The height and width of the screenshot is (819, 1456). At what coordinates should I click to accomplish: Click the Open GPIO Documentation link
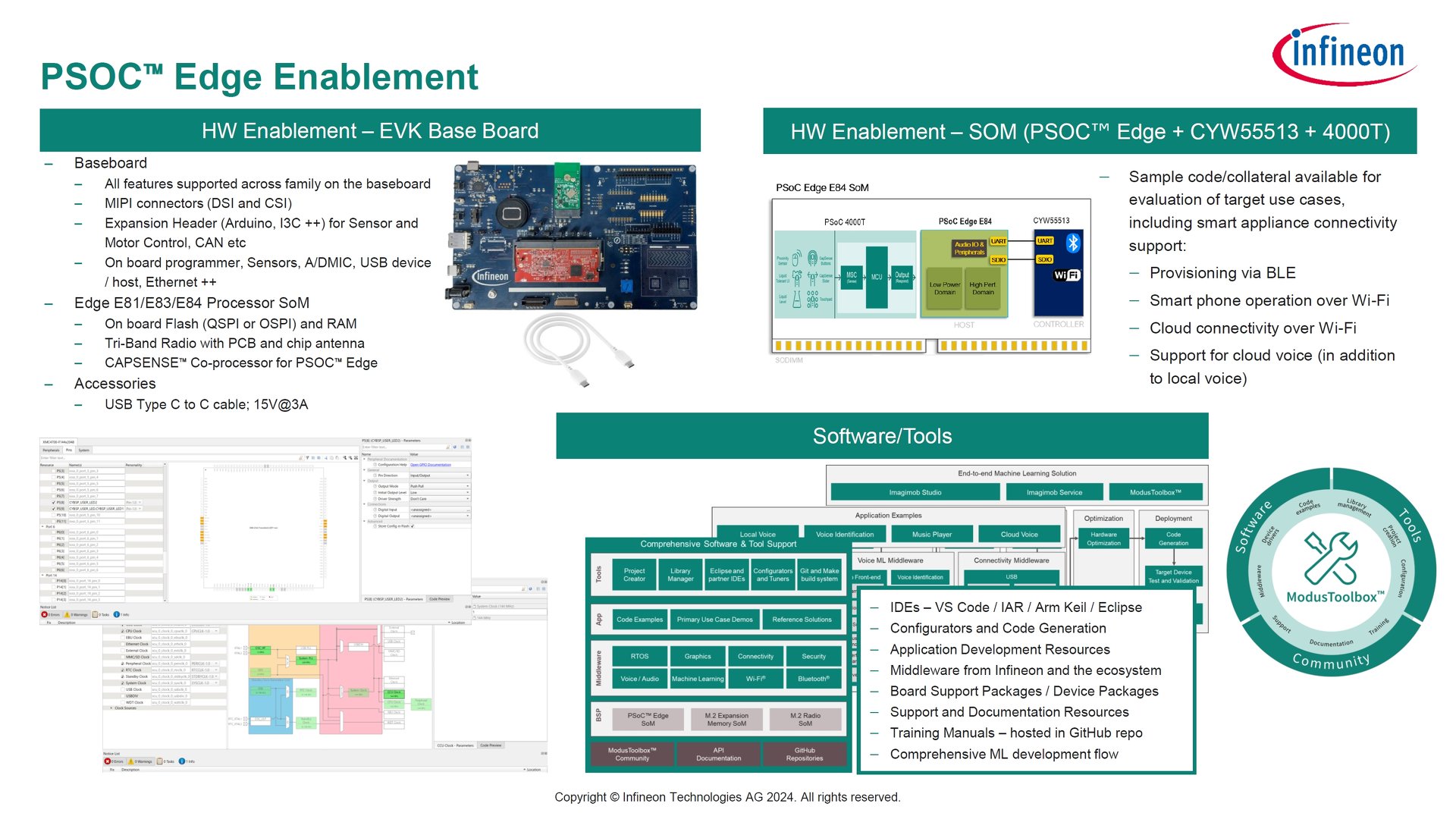click(x=431, y=465)
